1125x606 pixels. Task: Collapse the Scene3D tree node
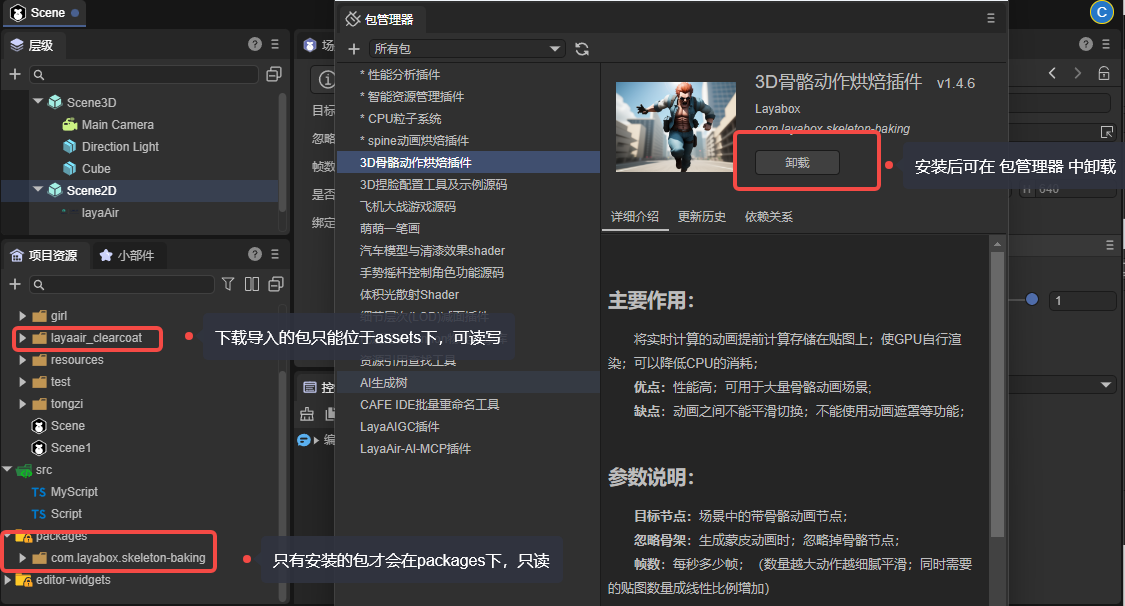point(38,102)
